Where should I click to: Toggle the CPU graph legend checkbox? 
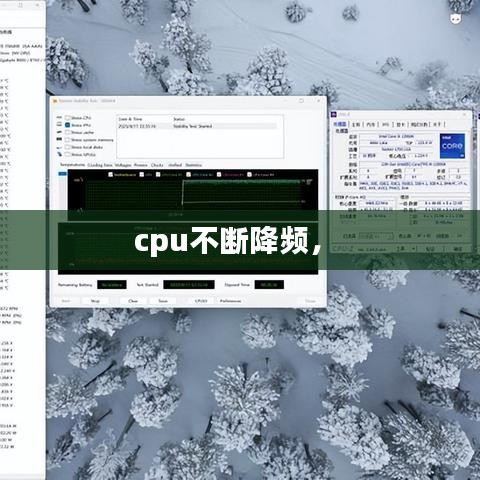(x=142, y=174)
